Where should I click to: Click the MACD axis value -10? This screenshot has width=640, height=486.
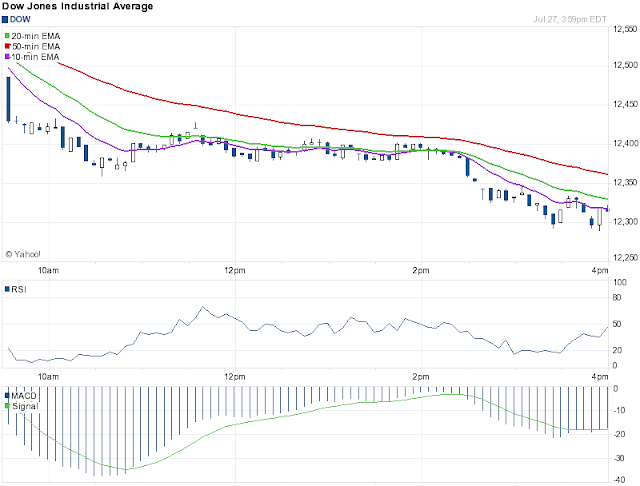619,410
